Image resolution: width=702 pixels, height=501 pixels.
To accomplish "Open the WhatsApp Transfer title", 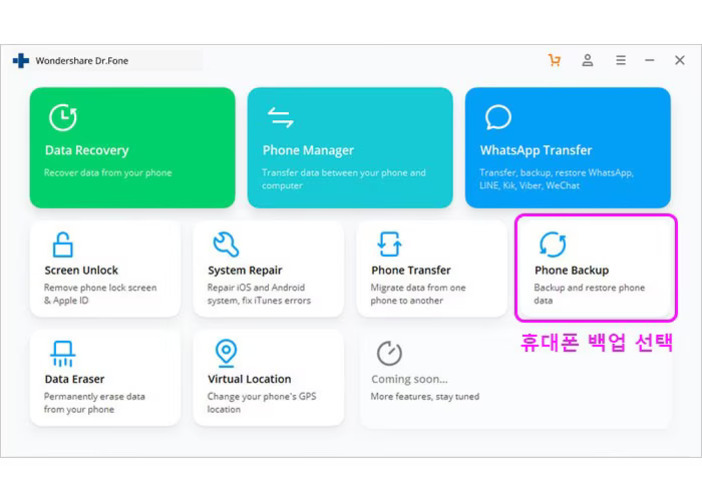I will tap(536, 150).
